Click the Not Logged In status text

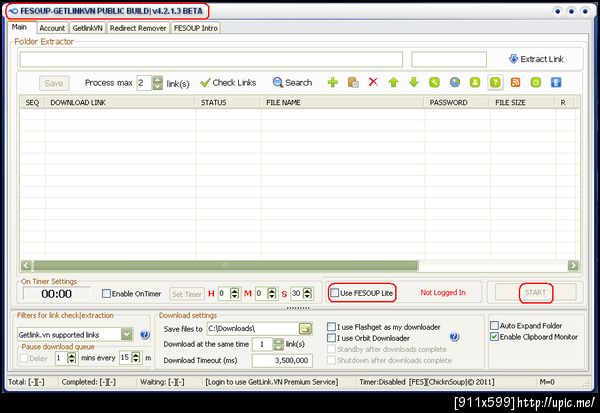(x=443, y=292)
